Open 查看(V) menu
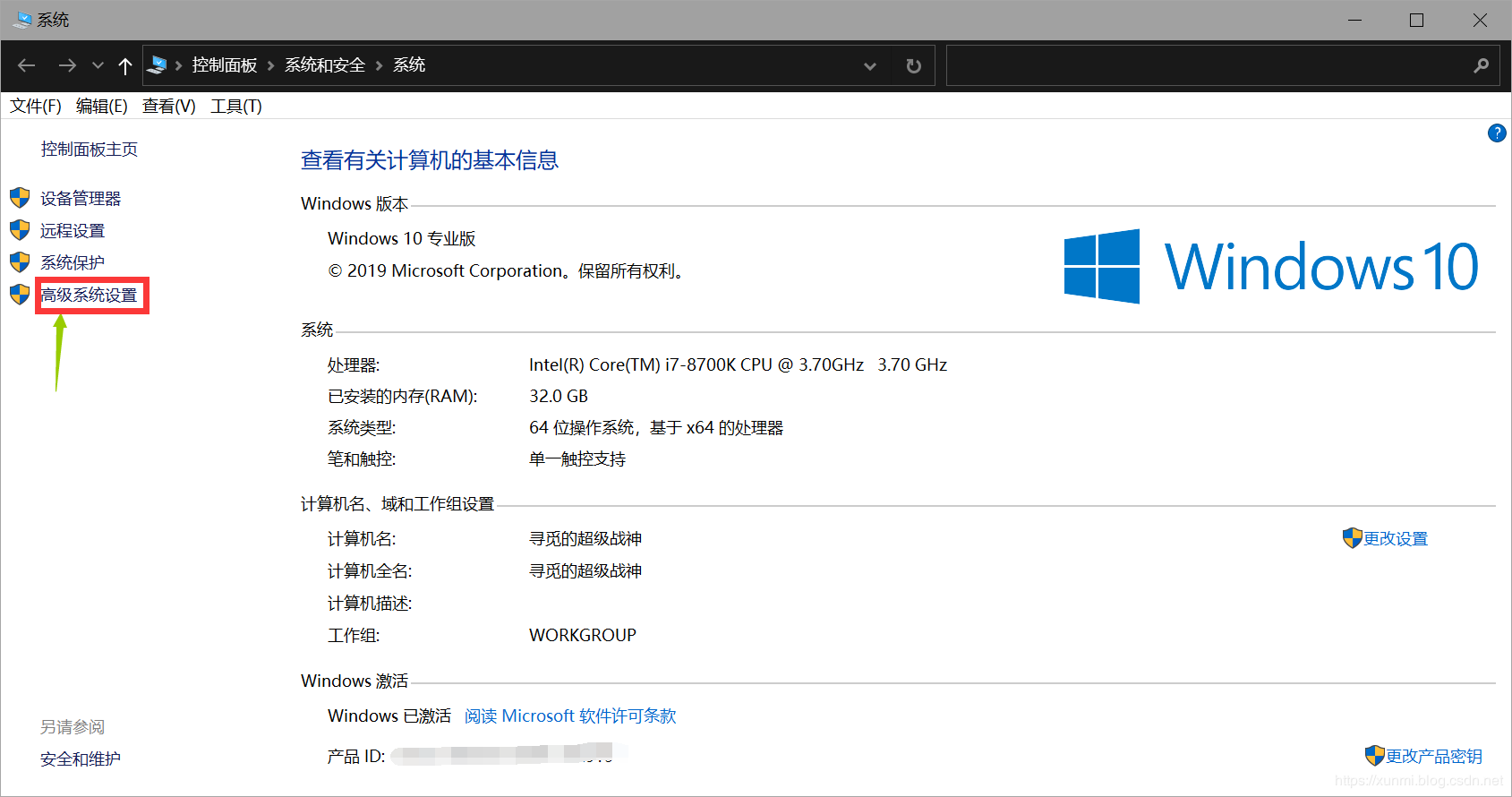 (x=169, y=107)
